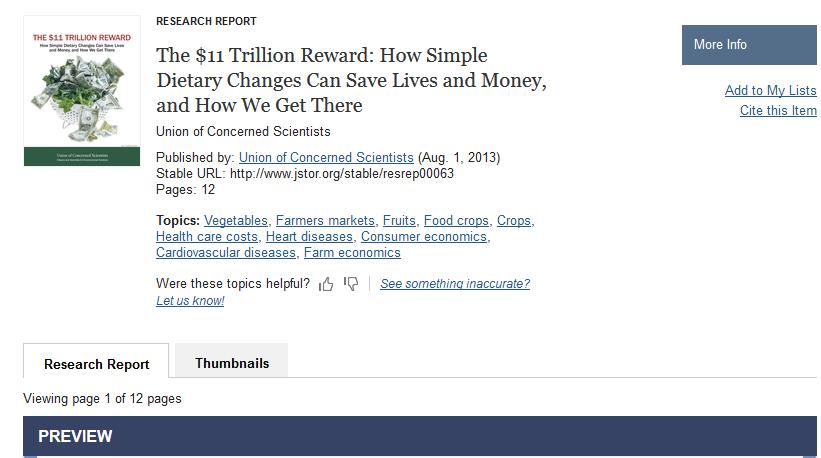Click the thumbs up icon

click(326, 284)
